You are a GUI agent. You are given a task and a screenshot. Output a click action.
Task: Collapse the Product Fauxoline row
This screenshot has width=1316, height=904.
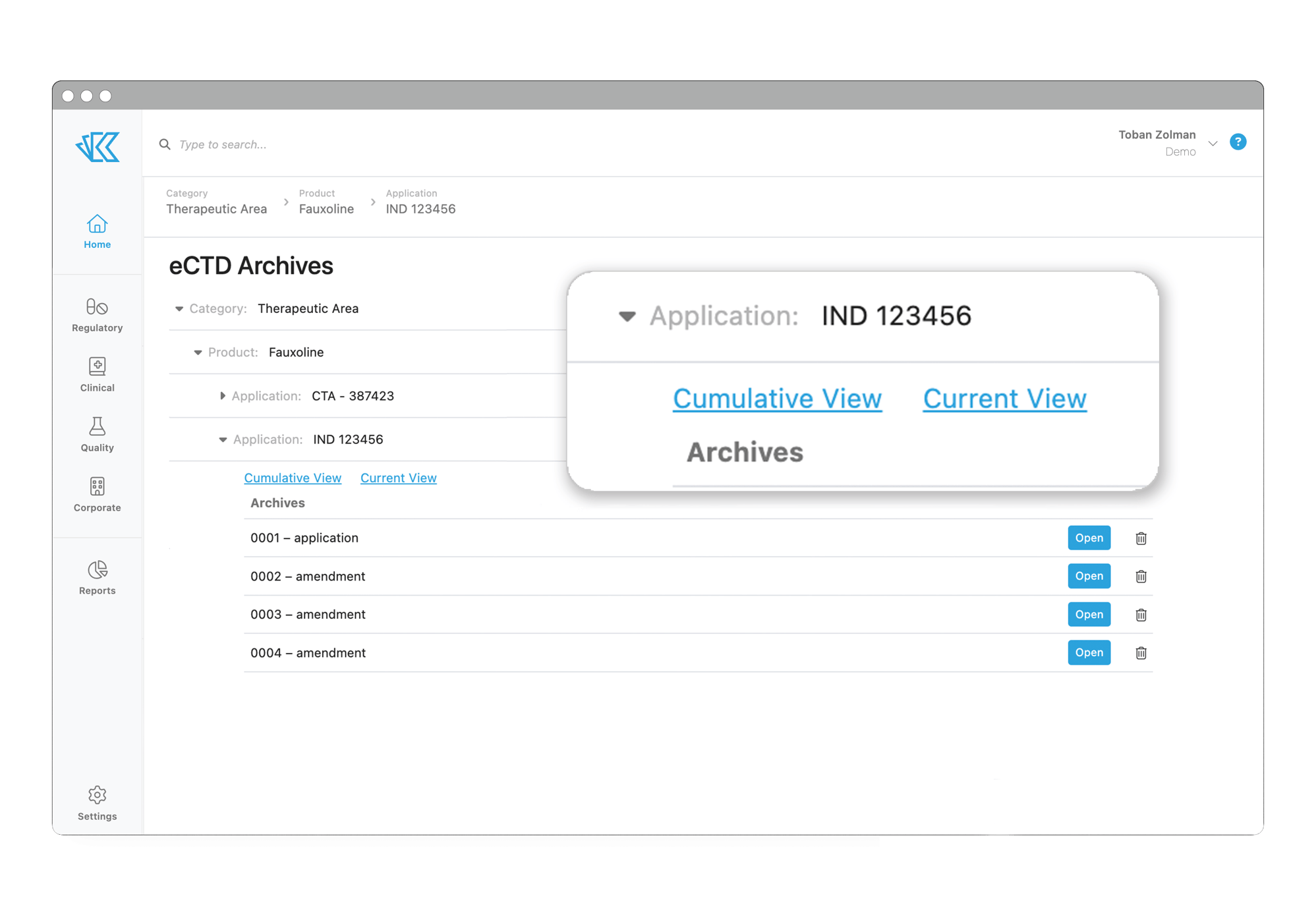point(198,353)
